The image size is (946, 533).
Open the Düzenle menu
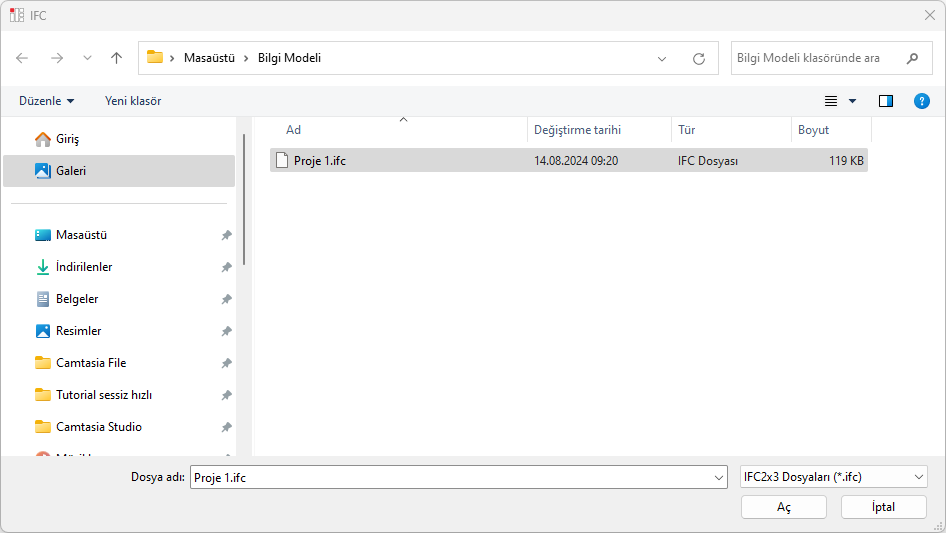46,101
